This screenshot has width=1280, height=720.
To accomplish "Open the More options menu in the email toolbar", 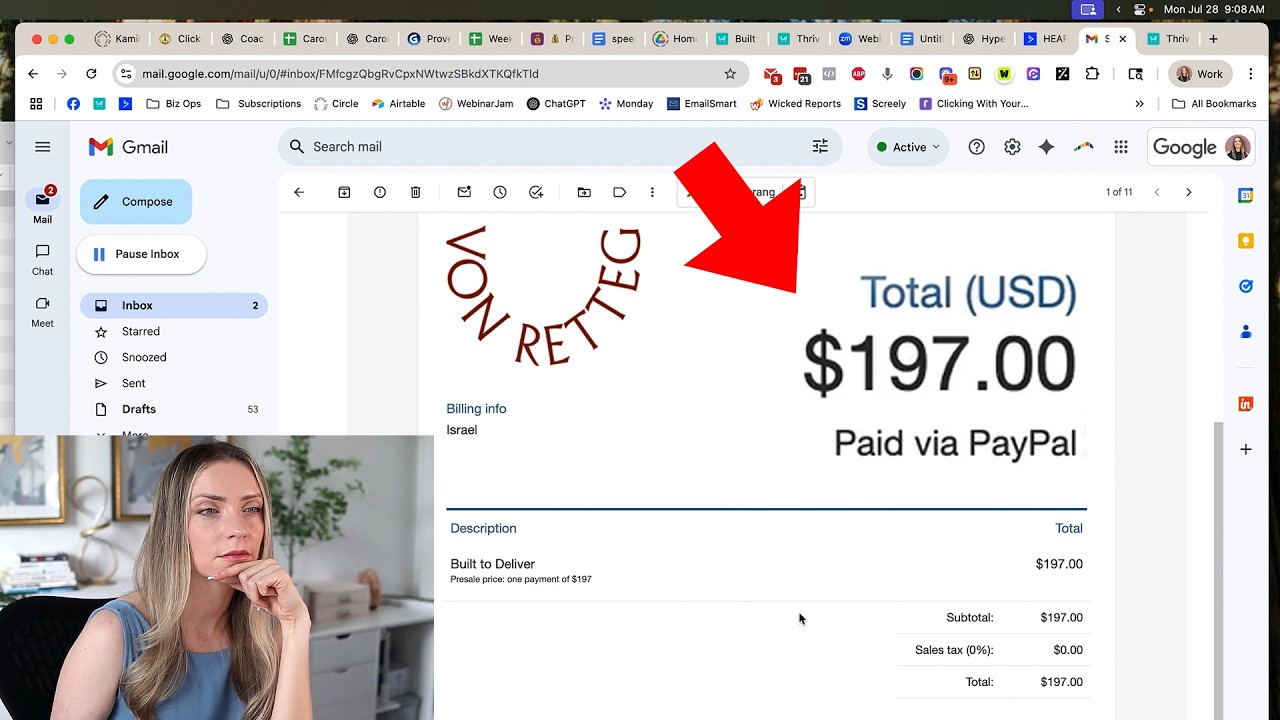I will click(x=652, y=192).
